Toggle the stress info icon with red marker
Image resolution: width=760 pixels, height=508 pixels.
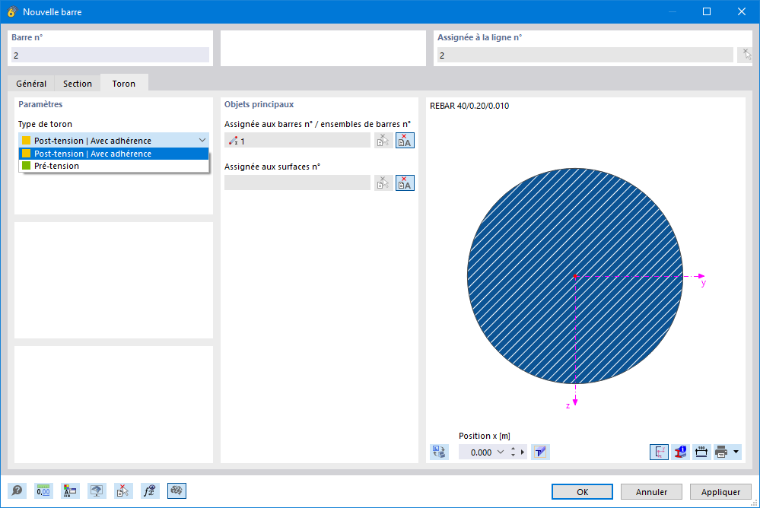[680, 452]
